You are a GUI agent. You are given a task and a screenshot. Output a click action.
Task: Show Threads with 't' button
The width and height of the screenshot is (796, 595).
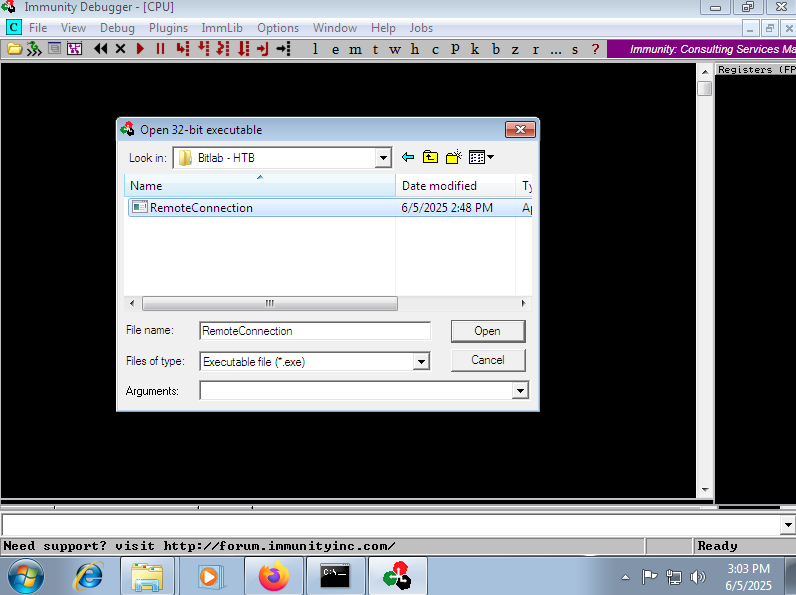click(375, 49)
